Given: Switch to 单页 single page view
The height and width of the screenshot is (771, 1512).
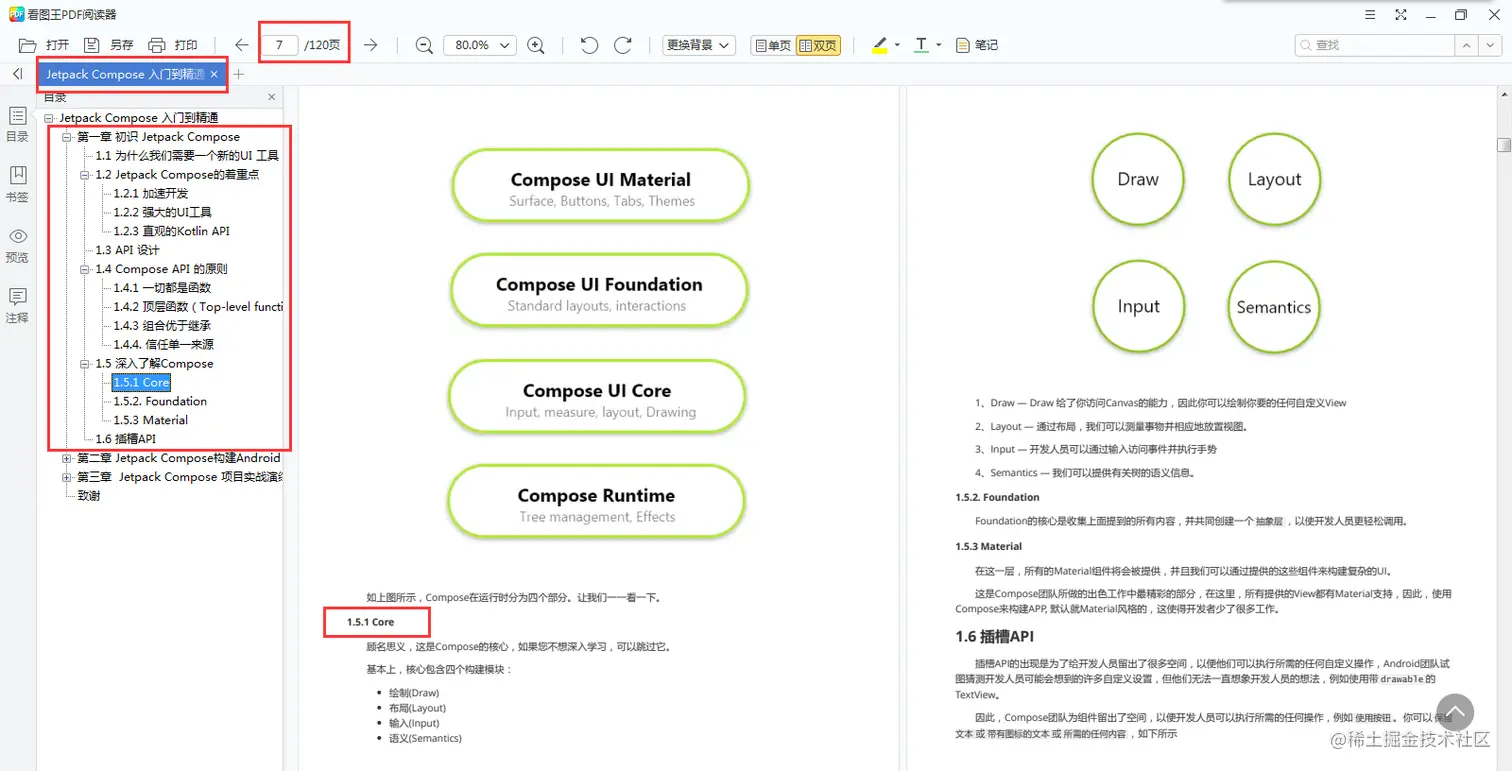Looking at the screenshot, I should point(772,45).
